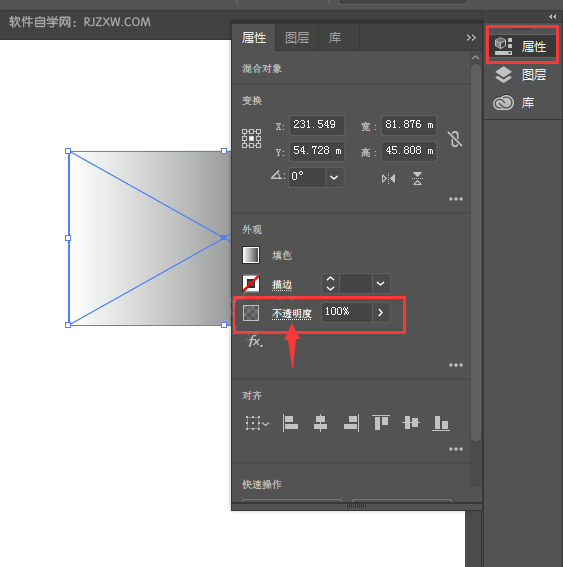Viewport: 563px width, 567px height.
Task: Open the 不透明度 opacity panel link
Action: coord(292,314)
